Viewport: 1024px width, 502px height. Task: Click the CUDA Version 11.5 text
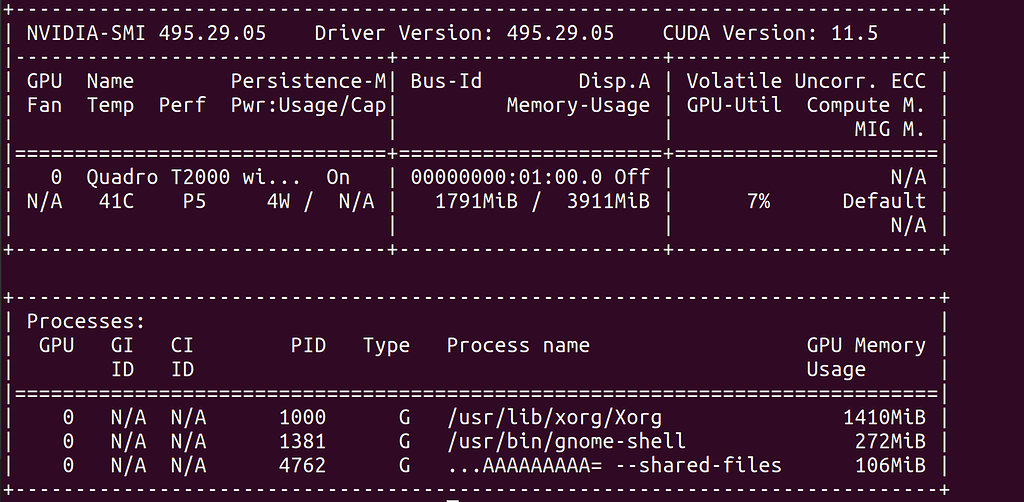pos(770,33)
